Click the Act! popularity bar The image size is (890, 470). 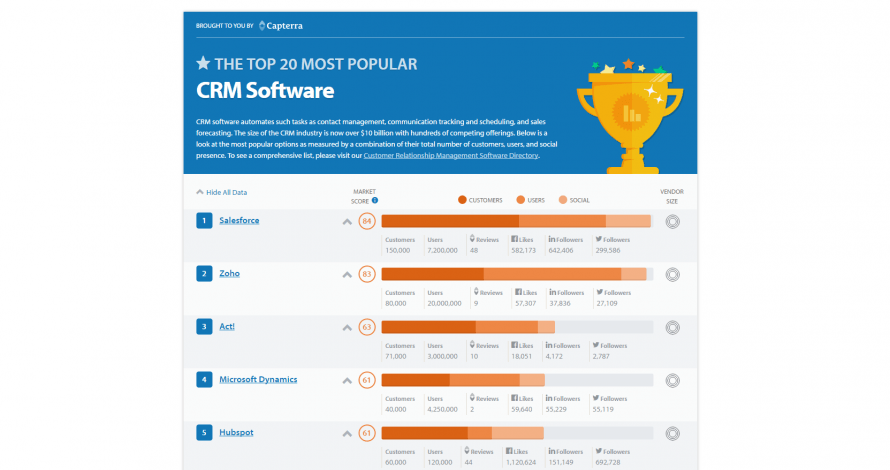tap(517, 327)
